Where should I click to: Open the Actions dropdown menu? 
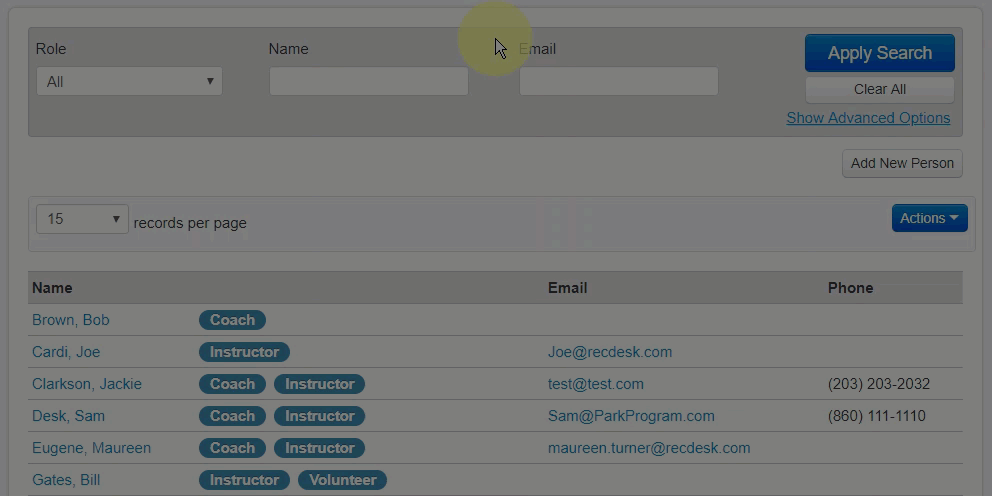[x=929, y=218]
